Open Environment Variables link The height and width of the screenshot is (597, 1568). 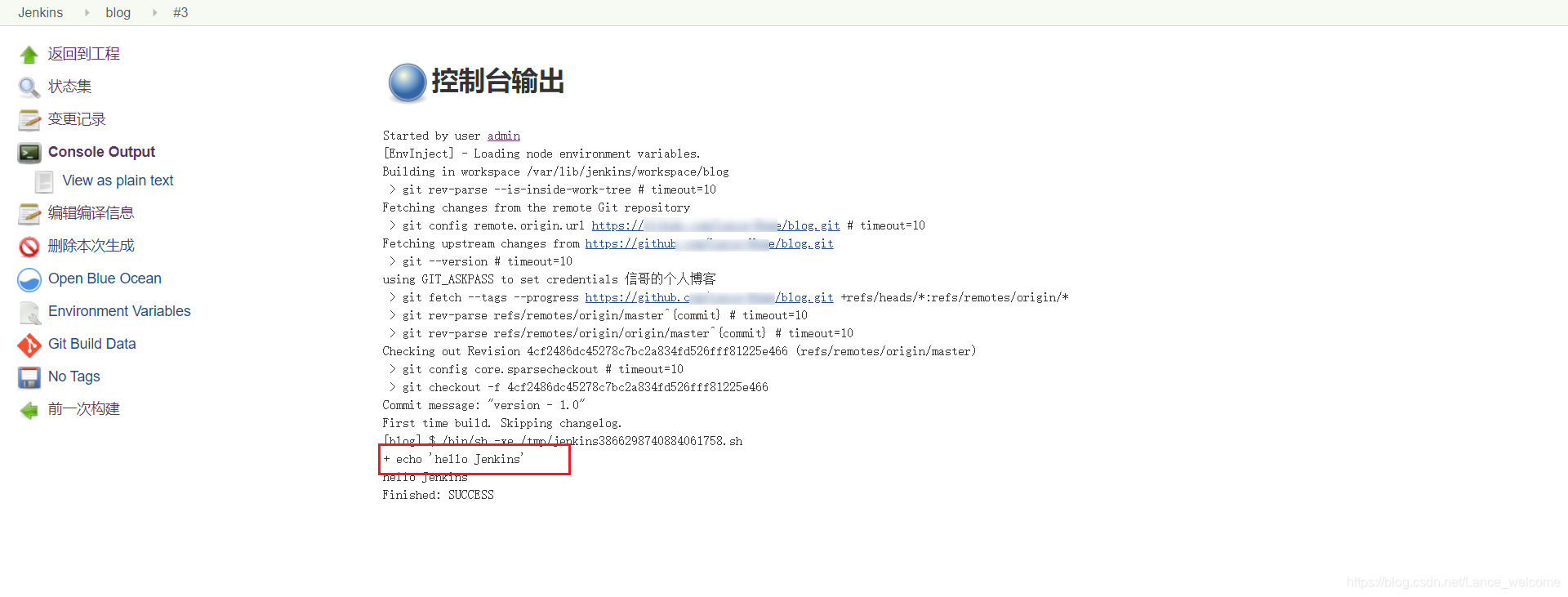pyautogui.click(x=119, y=311)
